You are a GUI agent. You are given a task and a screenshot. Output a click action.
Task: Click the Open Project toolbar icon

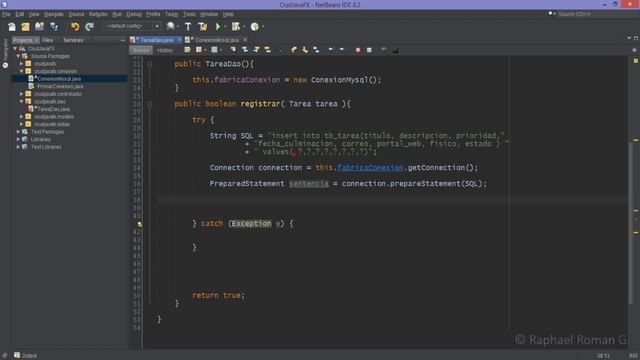click(x=39, y=27)
